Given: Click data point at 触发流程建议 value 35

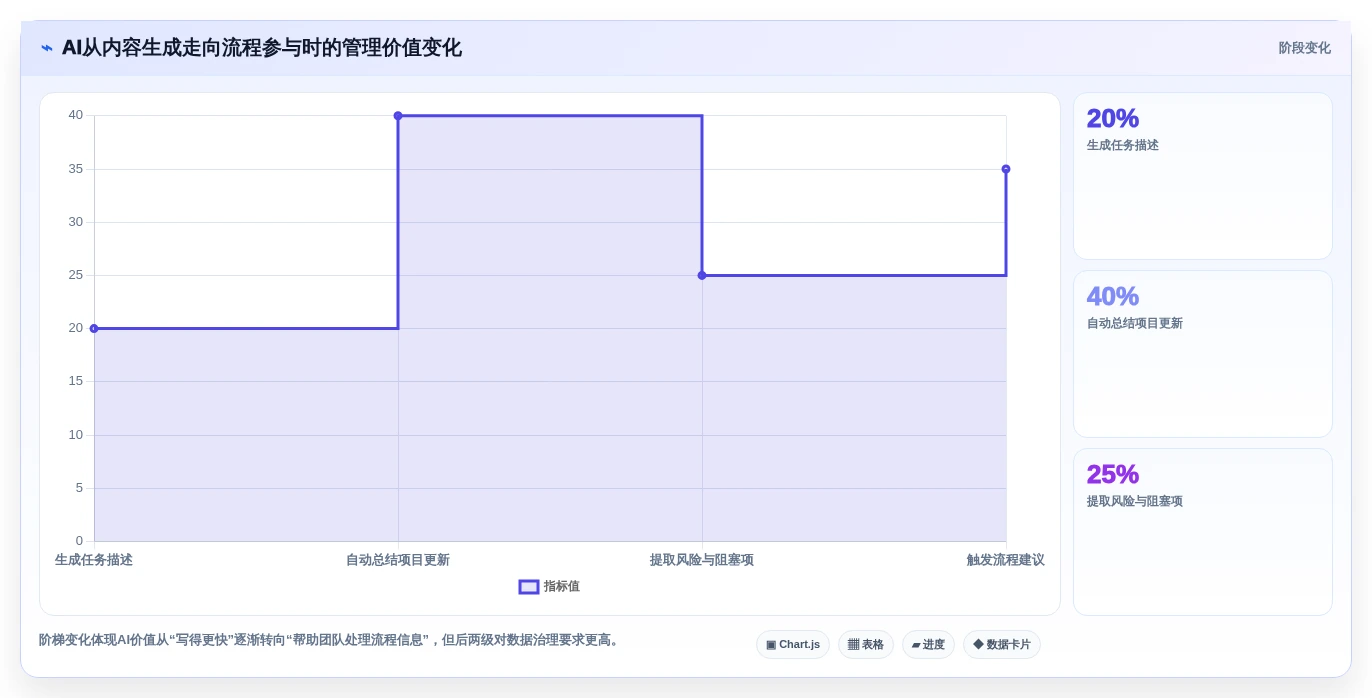Looking at the screenshot, I should tap(1006, 169).
